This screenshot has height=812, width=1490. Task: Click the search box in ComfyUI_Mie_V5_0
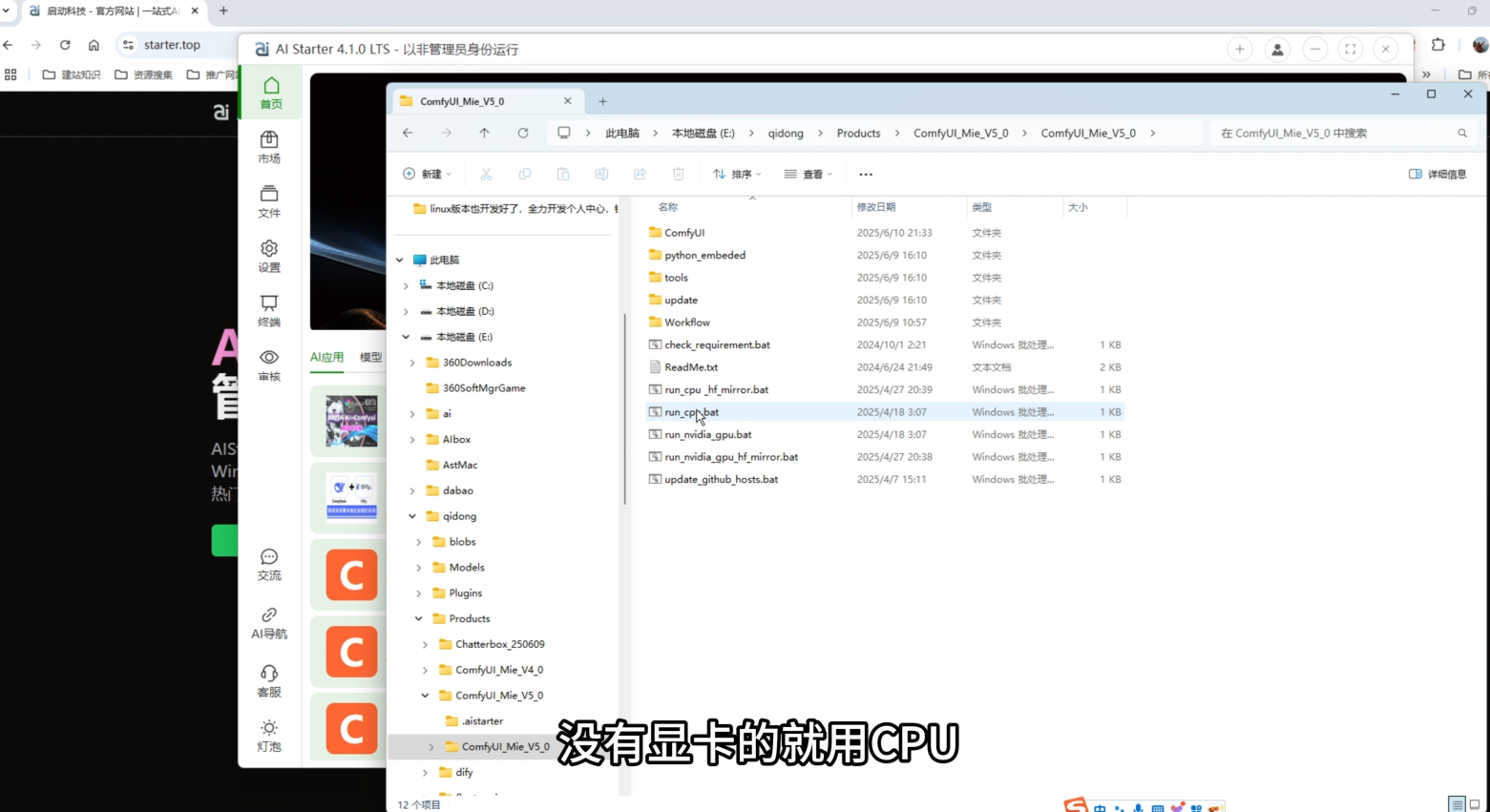tap(1341, 133)
